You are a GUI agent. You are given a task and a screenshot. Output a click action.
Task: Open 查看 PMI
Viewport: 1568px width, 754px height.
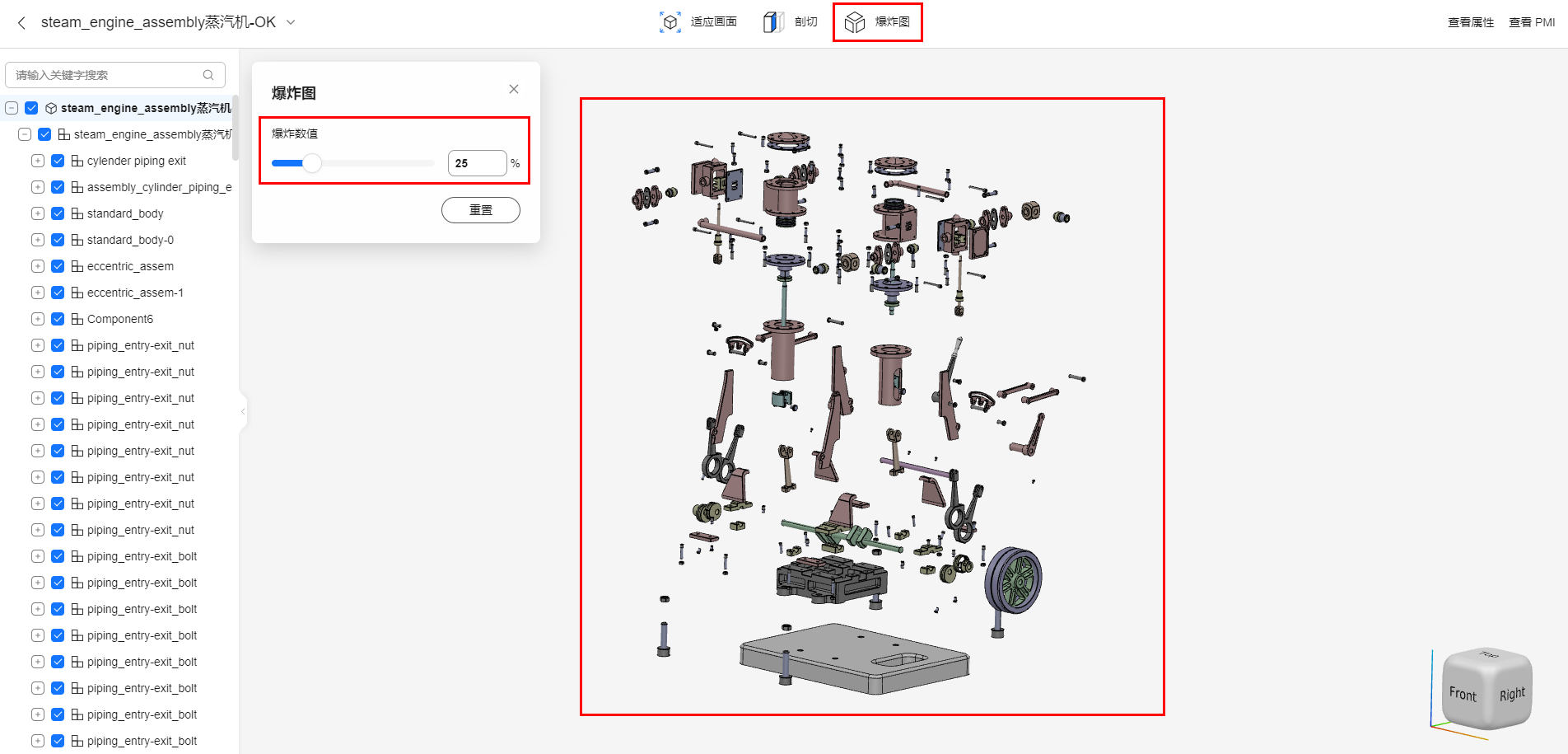pos(1532,22)
